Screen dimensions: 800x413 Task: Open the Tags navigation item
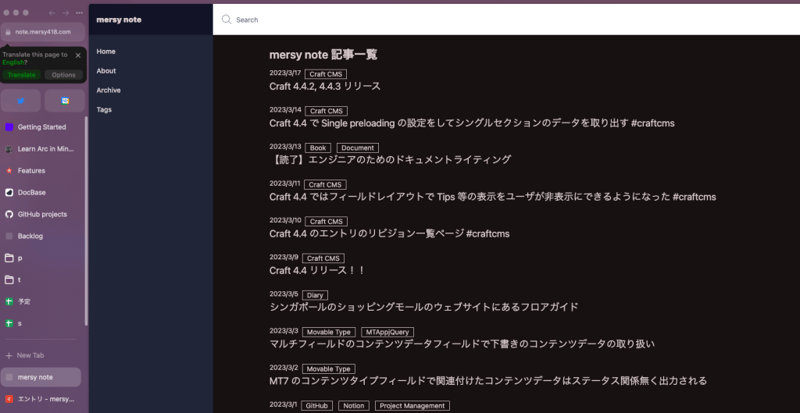tap(104, 110)
